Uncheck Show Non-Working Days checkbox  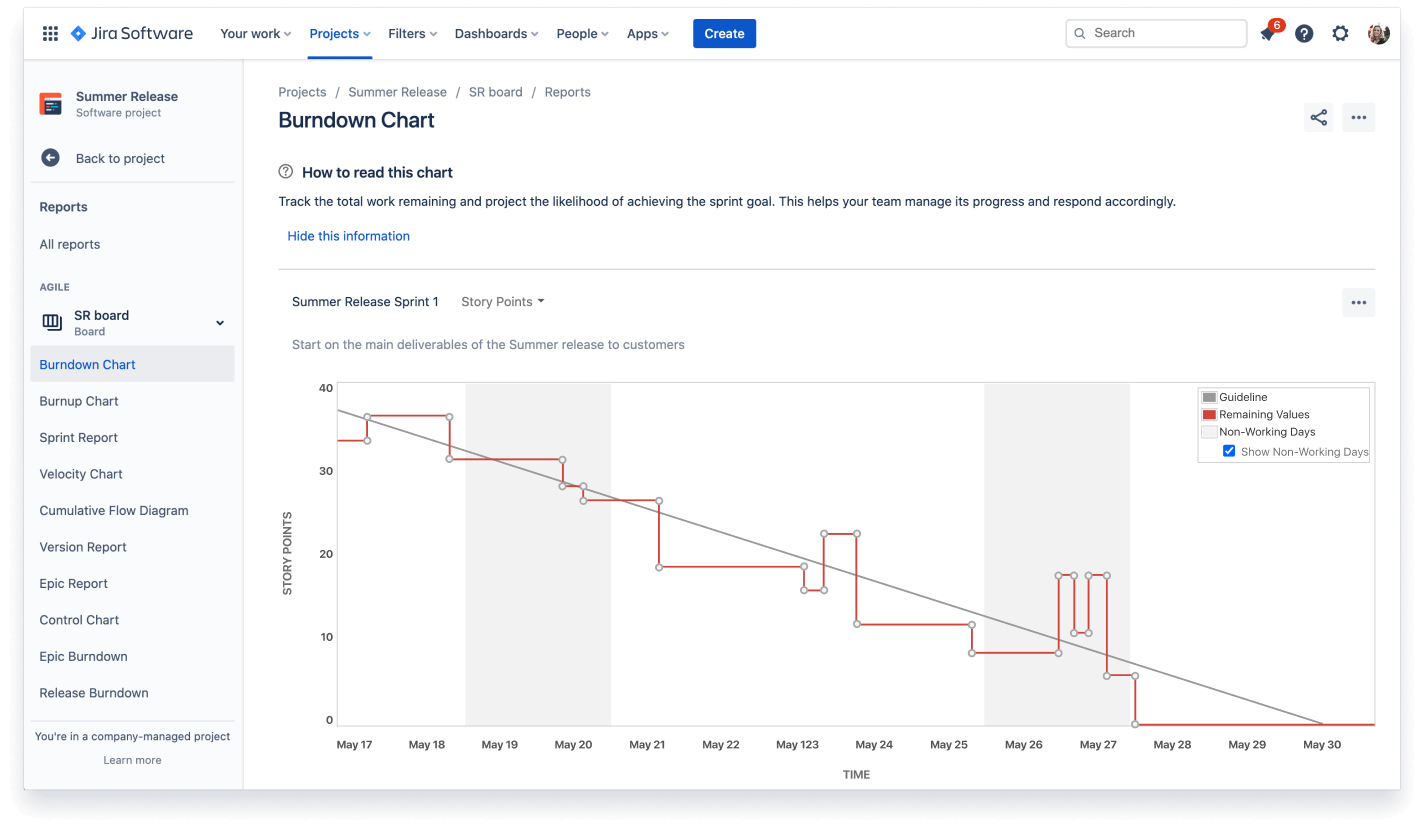(x=1229, y=451)
